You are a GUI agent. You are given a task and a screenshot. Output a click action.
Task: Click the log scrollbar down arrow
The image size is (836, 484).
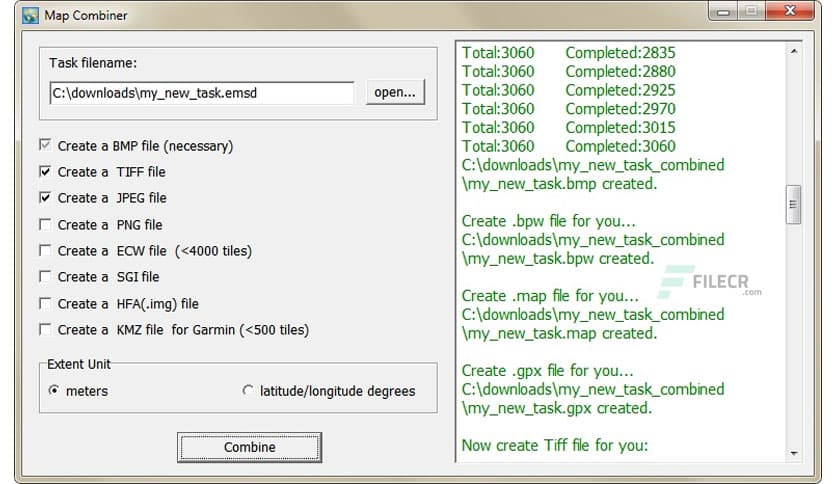[794, 453]
